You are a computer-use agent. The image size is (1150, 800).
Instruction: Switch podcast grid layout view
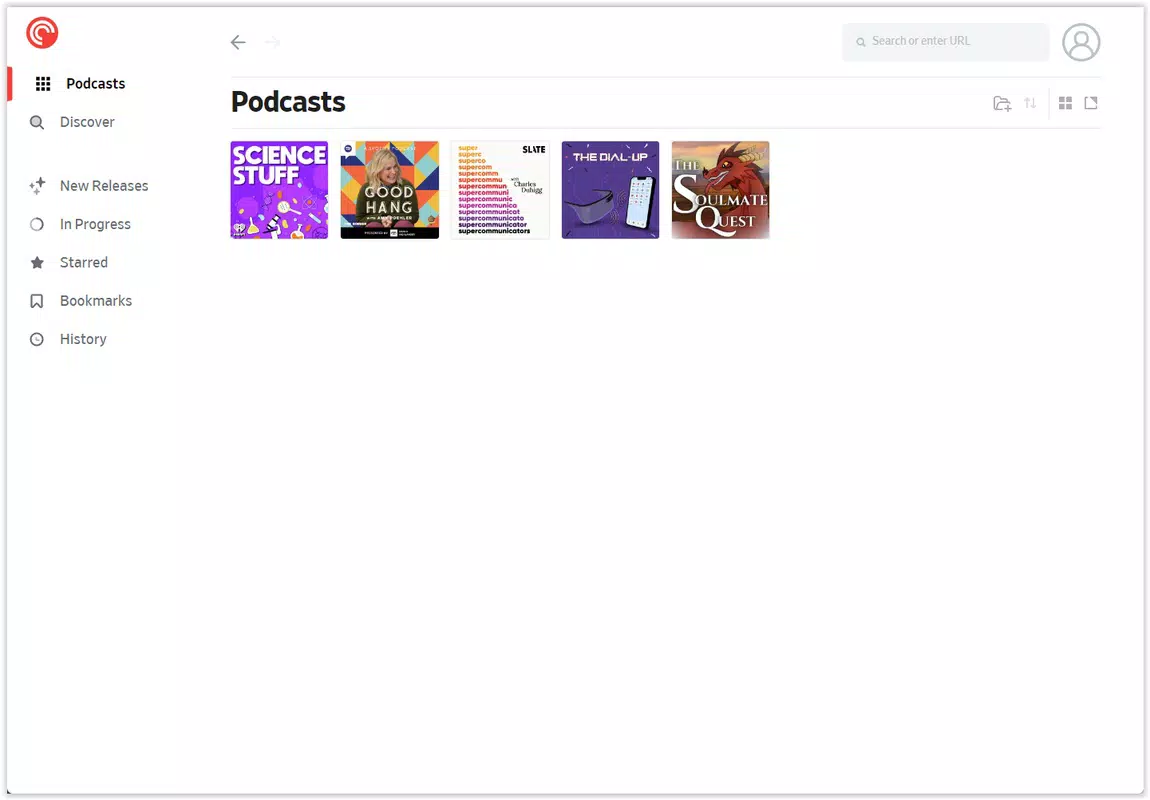pyautogui.click(x=1066, y=103)
